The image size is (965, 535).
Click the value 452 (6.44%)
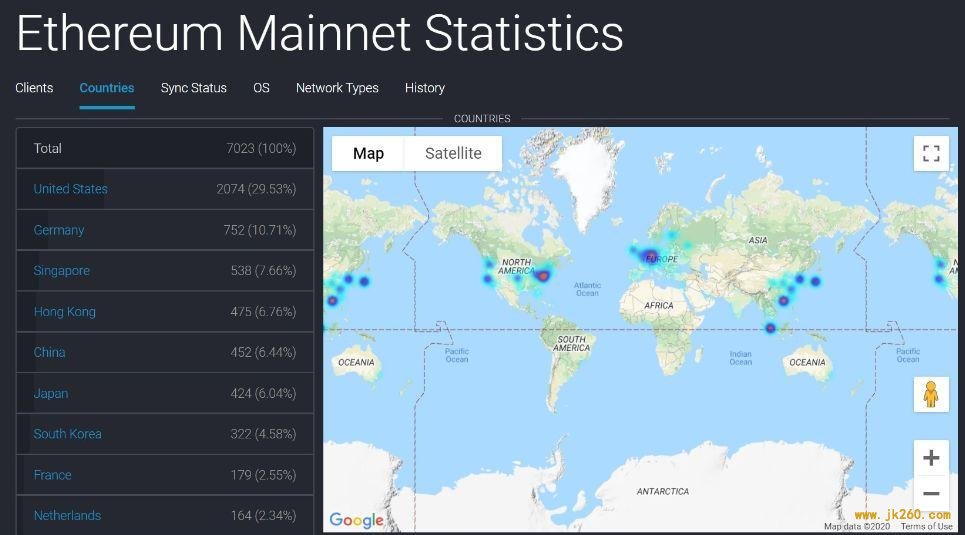point(263,352)
